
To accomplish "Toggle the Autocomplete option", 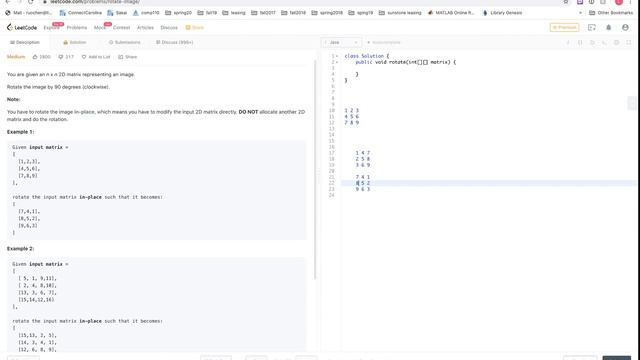I will pos(384,42).
